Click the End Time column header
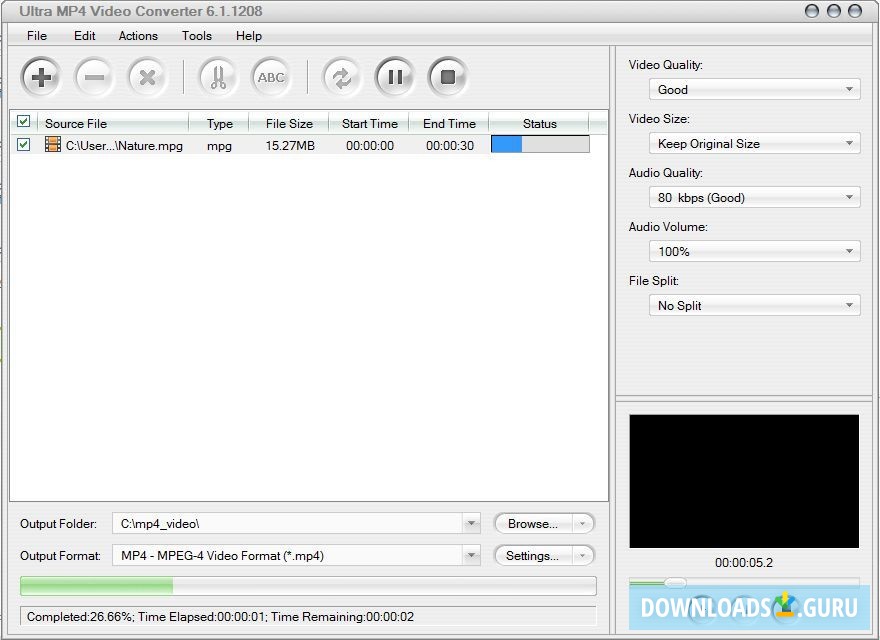This screenshot has height=640, width=880. [x=449, y=123]
